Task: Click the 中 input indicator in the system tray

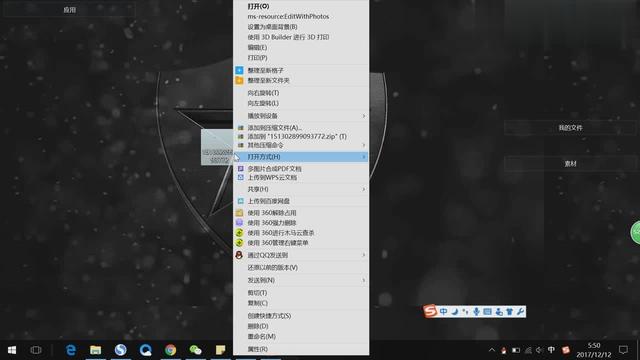Action: tap(551, 350)
